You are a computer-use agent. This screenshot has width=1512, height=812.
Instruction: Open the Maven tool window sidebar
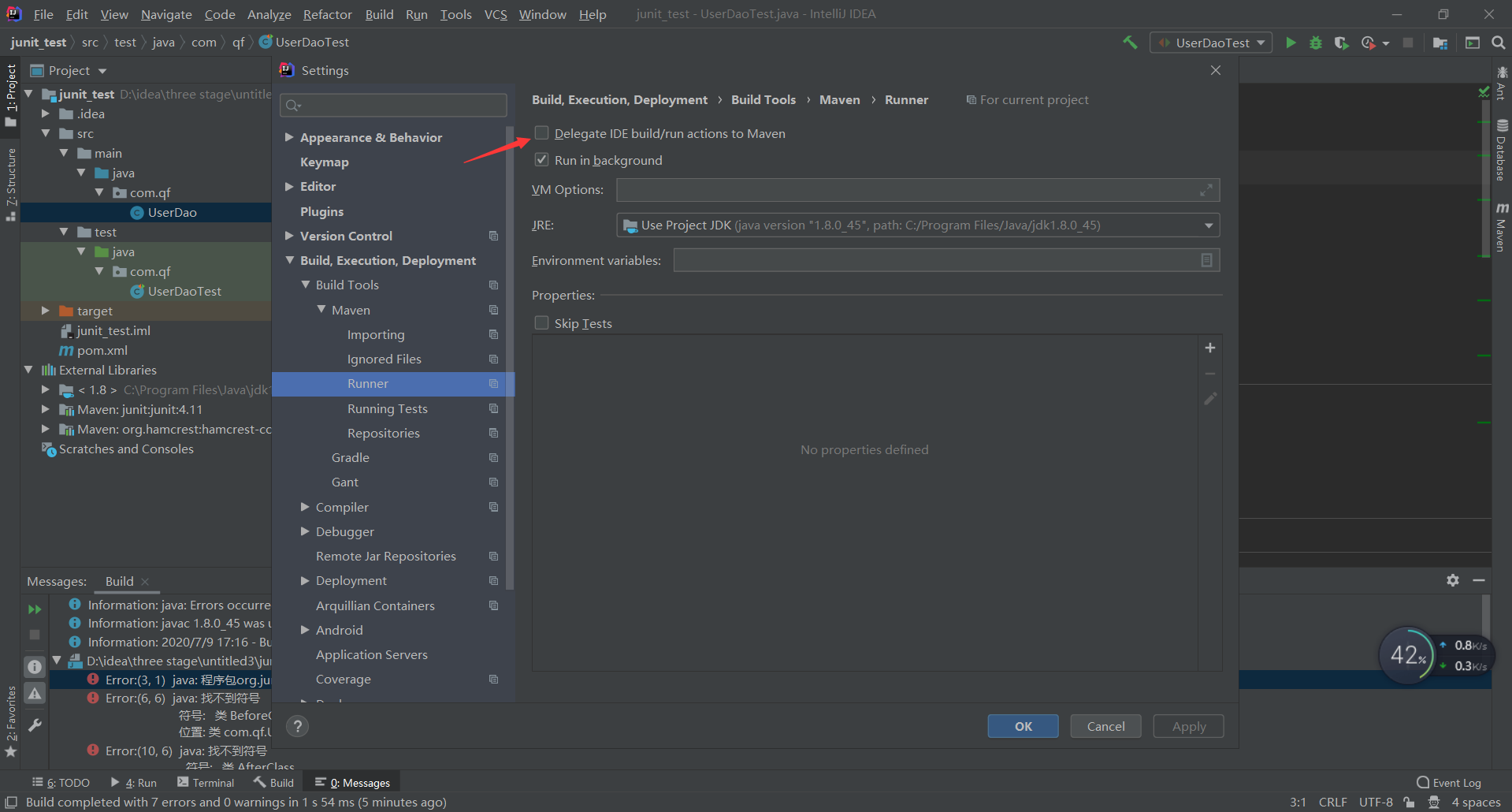click(x=1502, y=227)
